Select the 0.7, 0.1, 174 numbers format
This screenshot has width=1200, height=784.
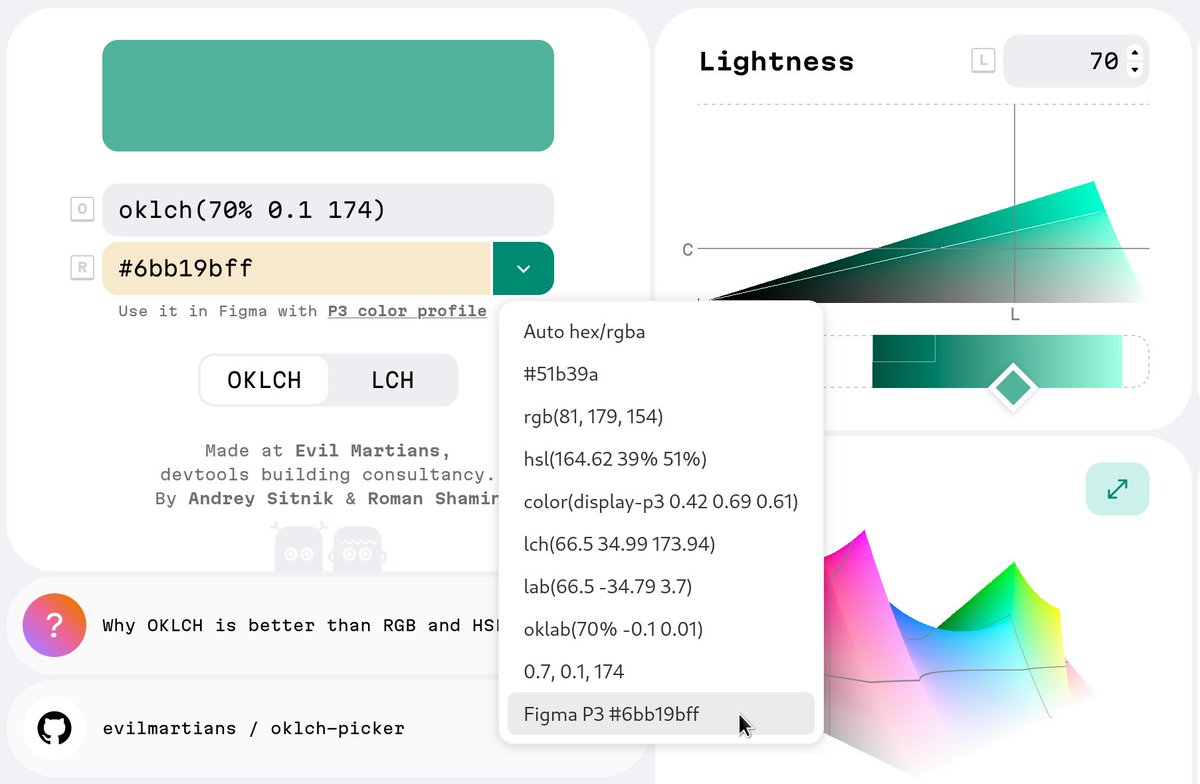coord(661,671)
